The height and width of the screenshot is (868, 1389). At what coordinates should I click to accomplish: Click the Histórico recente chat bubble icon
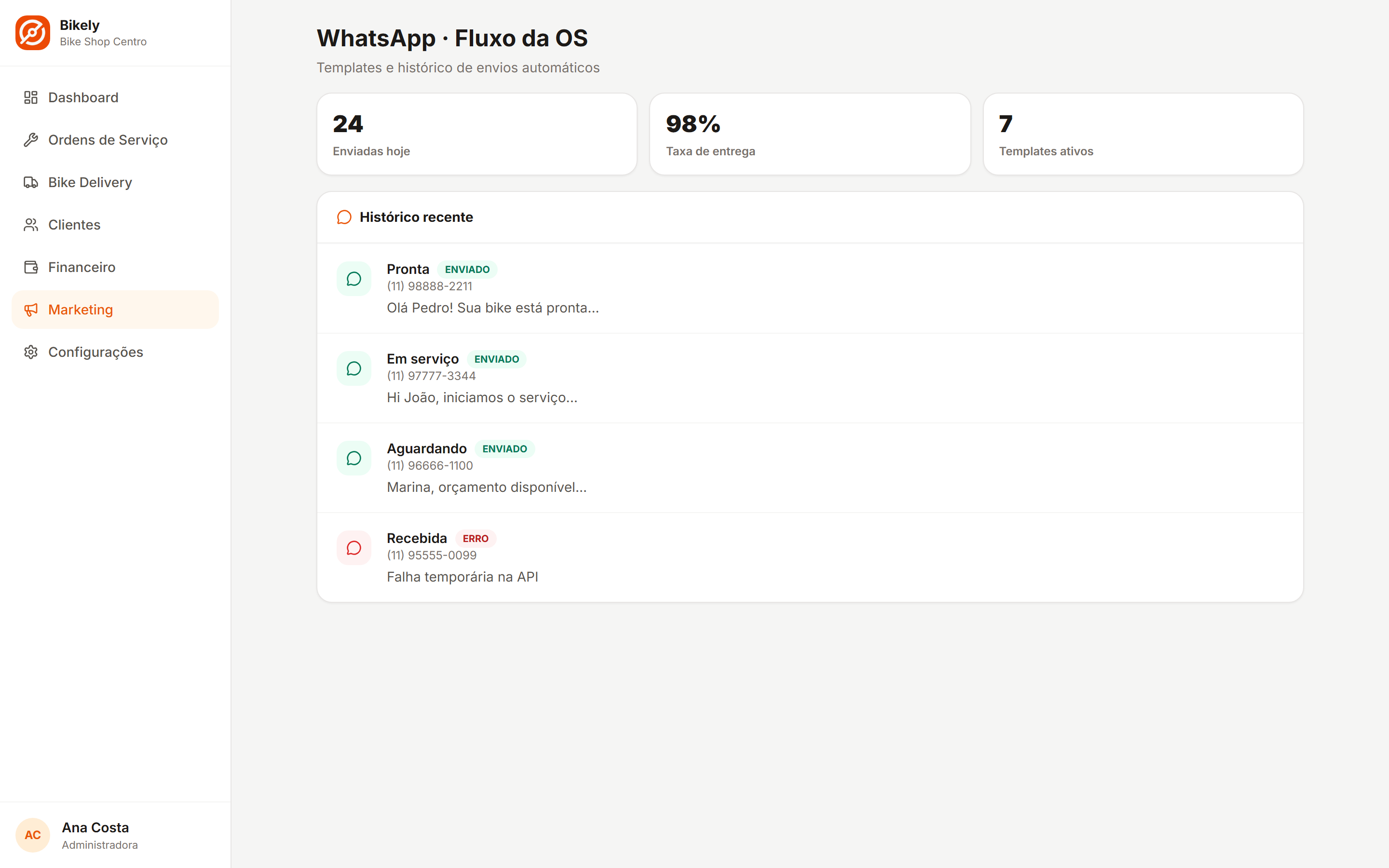344,217
